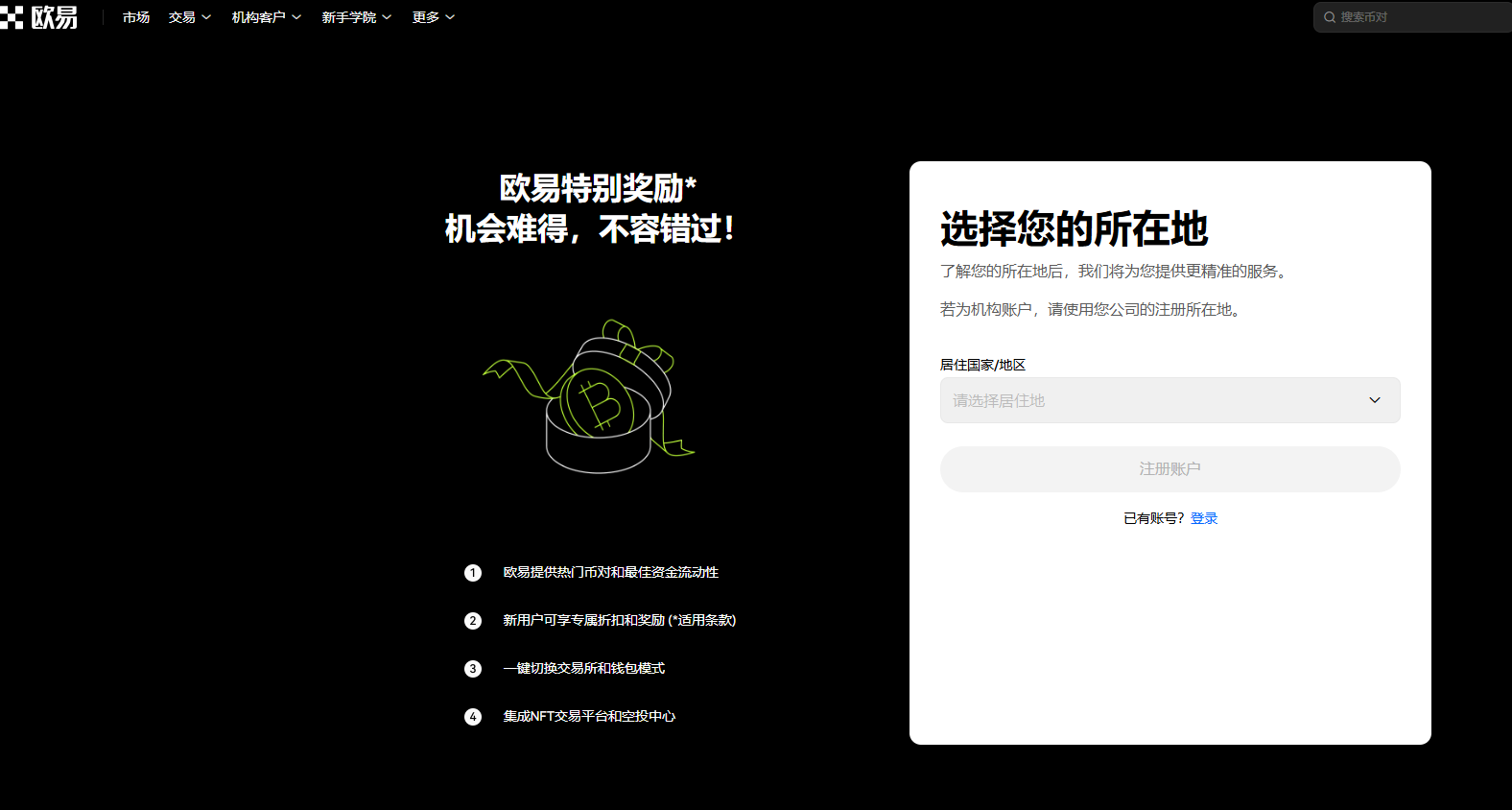The image size is (1512, 810).
Task: Click the 搜索币对 search field
Action: pos(1412,17)
